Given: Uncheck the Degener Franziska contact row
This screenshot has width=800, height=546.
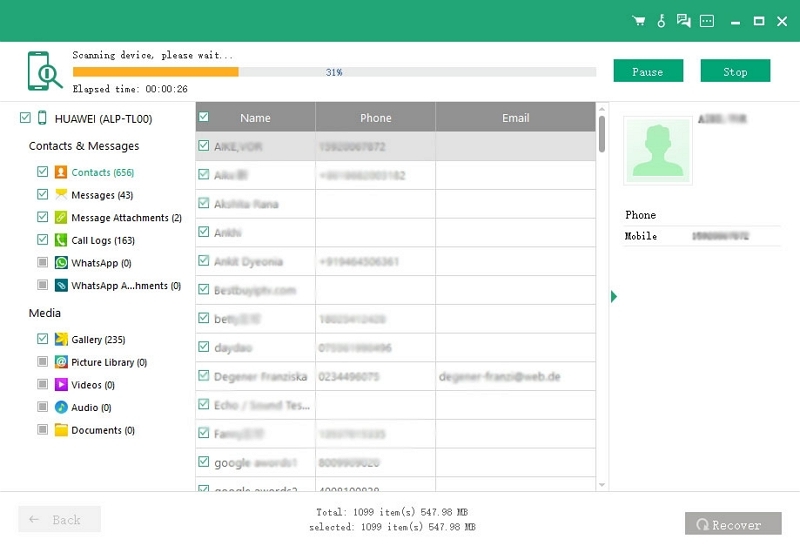Looking at the screenshot, I should point(204,377).
